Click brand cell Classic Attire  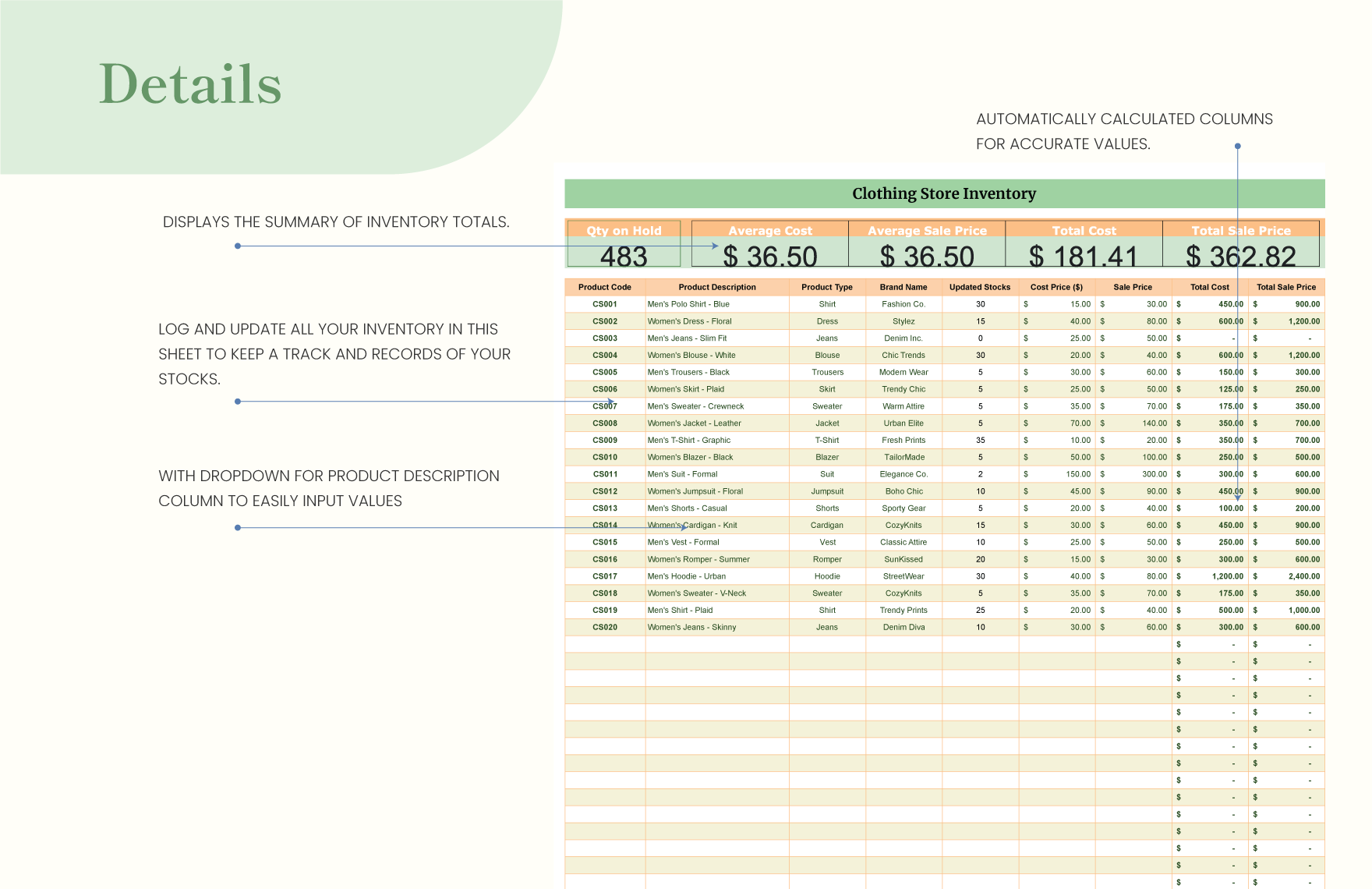(903, 542)
